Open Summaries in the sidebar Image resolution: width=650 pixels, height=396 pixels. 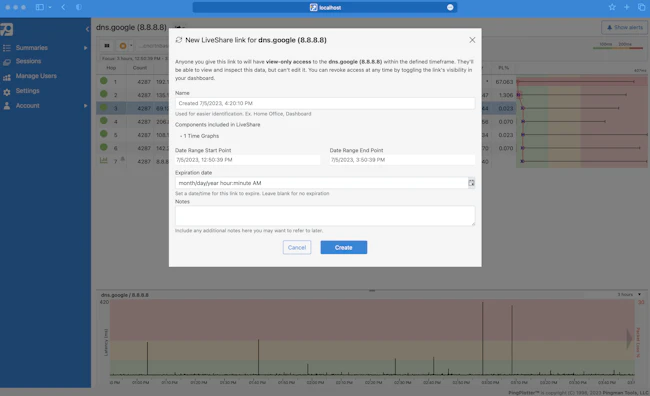pos(32,48)
